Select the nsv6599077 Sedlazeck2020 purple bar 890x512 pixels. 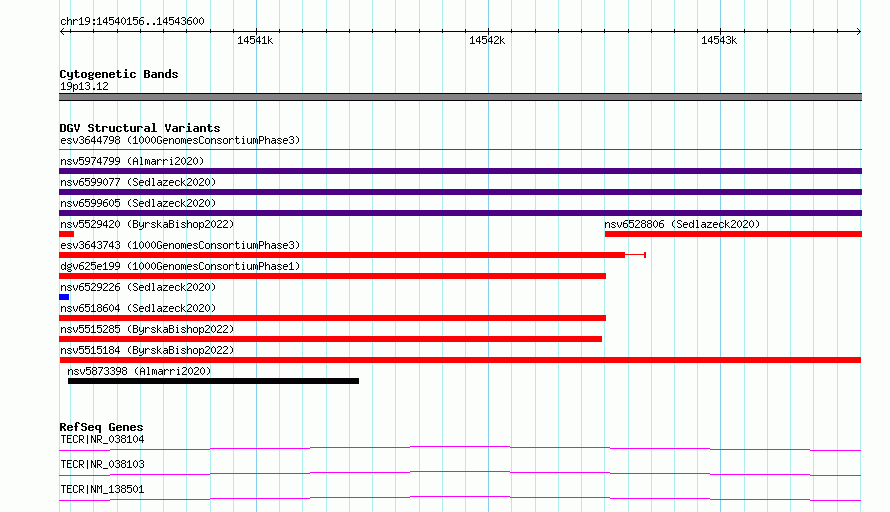460,192
